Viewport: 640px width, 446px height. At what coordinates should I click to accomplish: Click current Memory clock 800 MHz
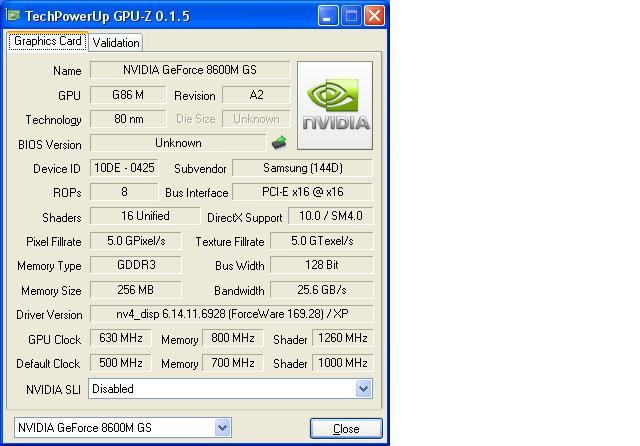pyautogui.click(x=233, y=338)
